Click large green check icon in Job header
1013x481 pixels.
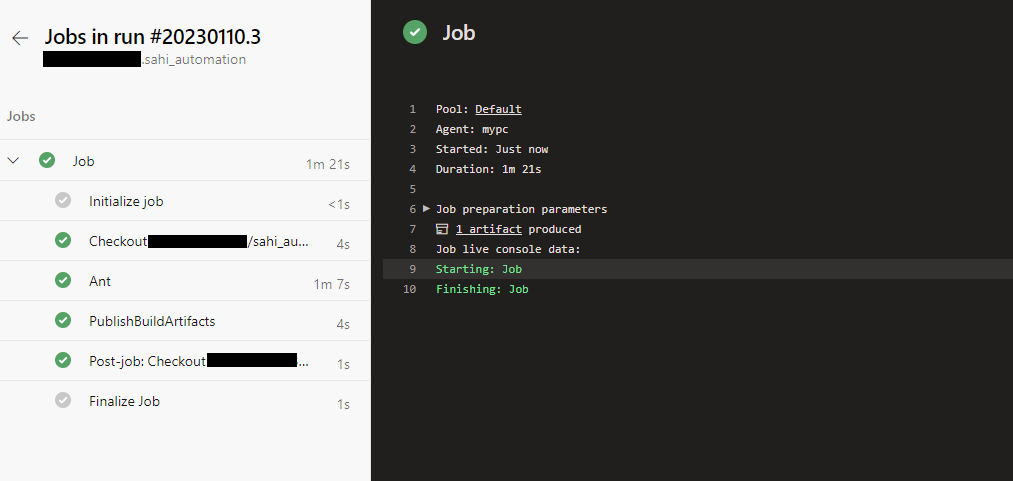[x=415, y=33]
